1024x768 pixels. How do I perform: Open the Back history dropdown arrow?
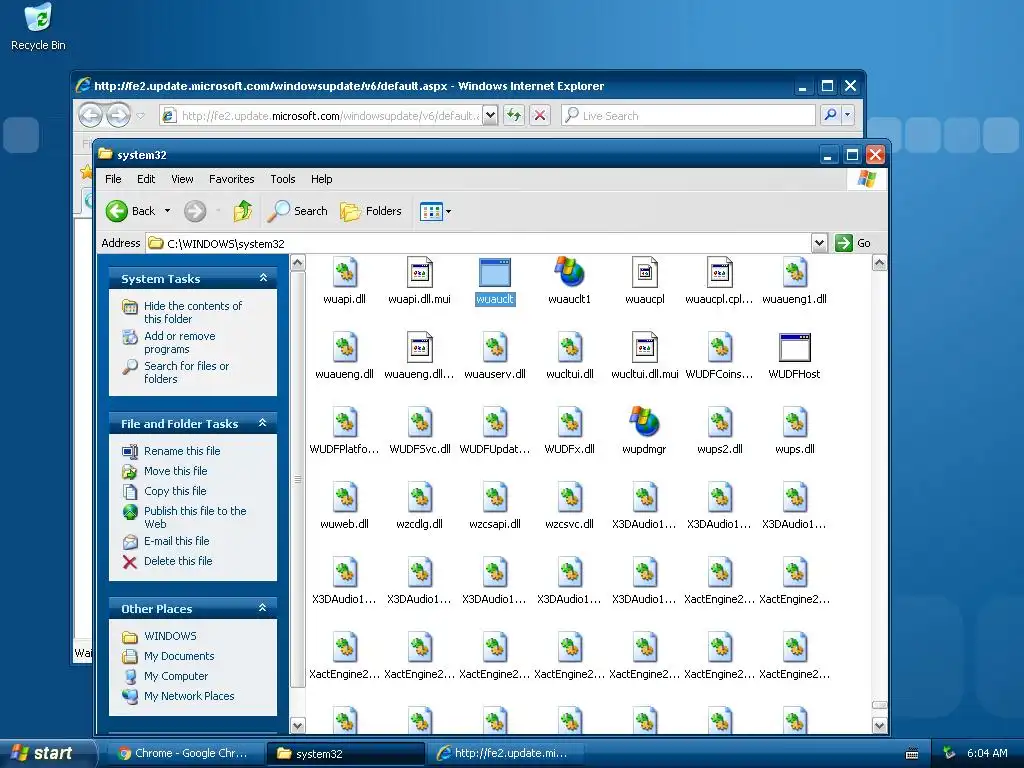point(167,211)
